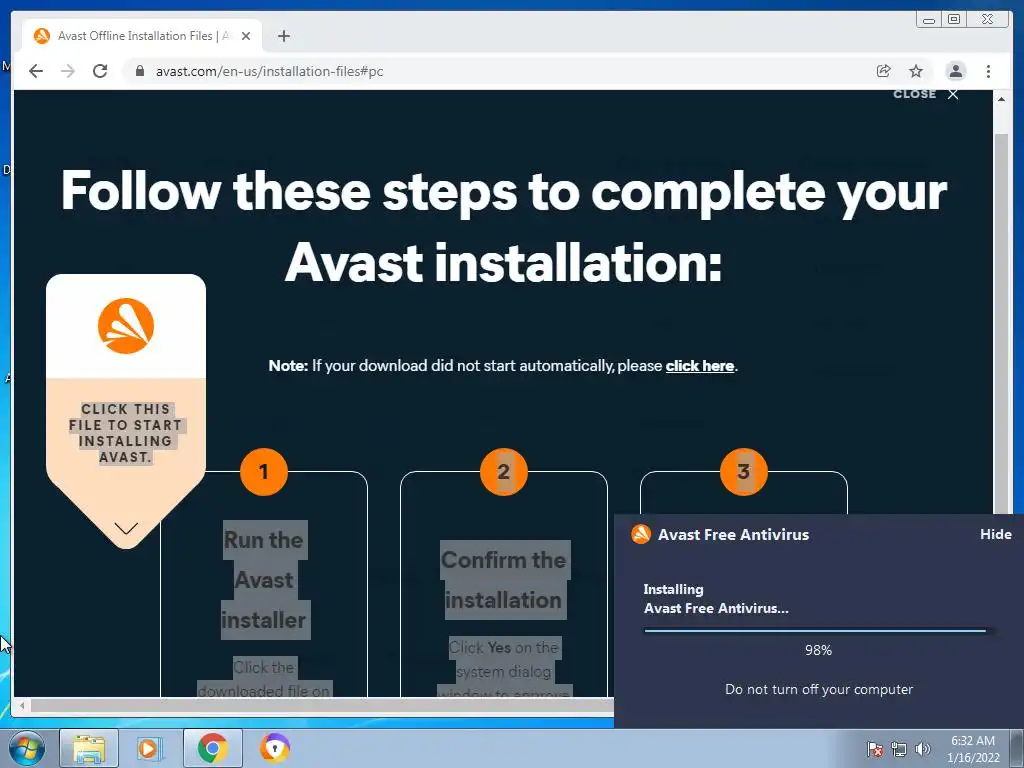Click the horizontal scrollbar left arrow
Screen dimensions: 1024x768
22,705
